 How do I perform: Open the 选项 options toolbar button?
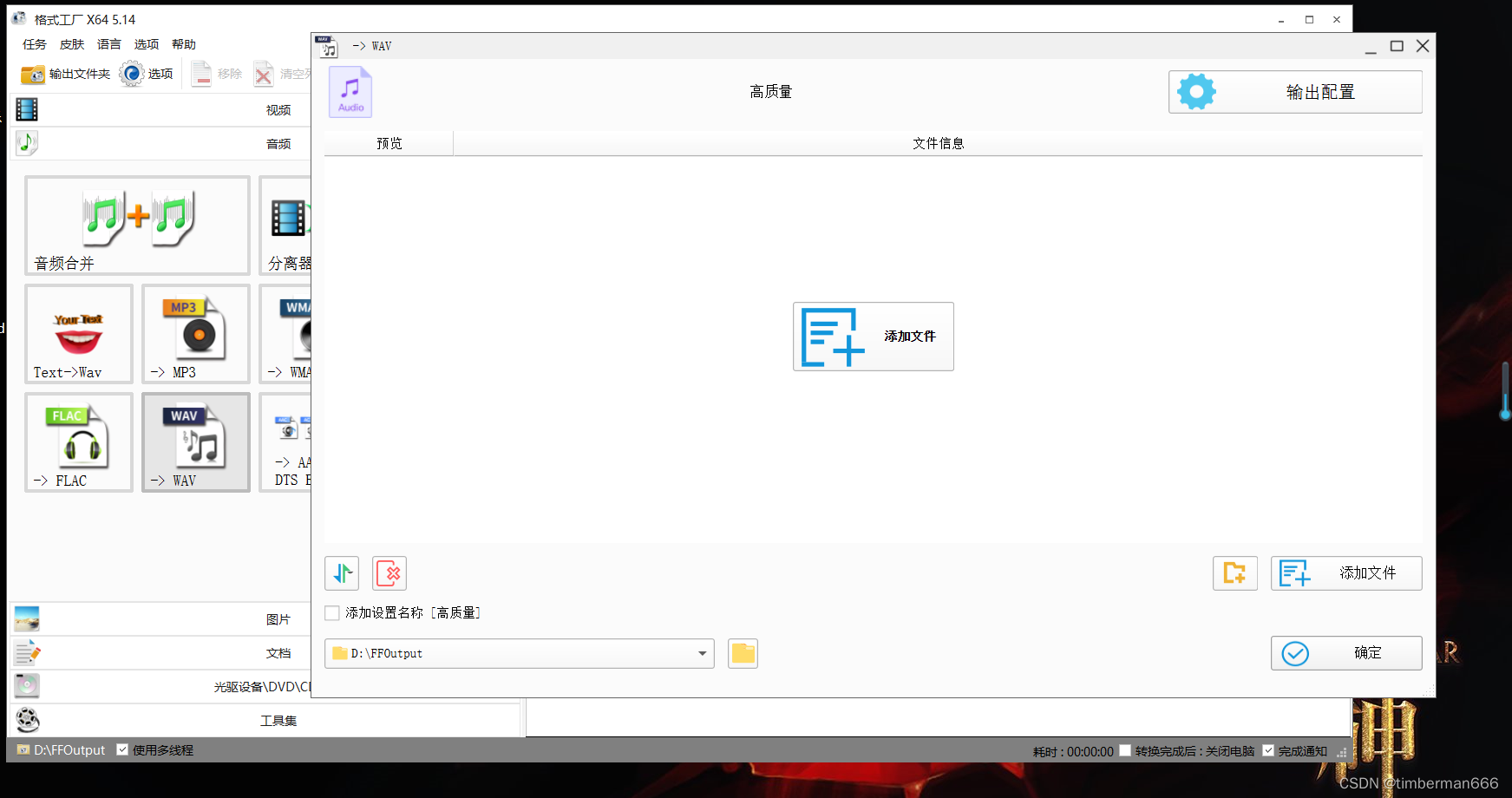147,75
